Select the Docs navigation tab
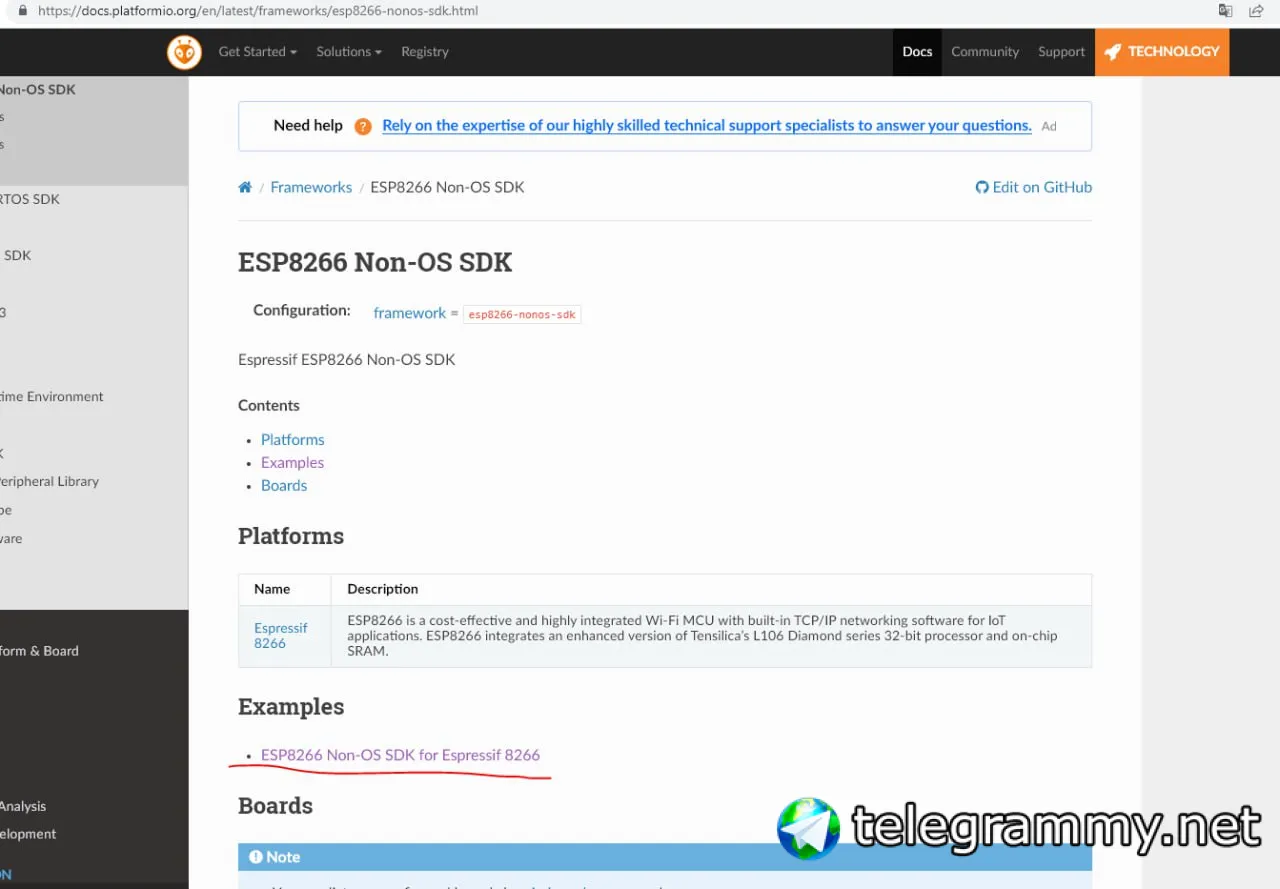 (917, 52)
